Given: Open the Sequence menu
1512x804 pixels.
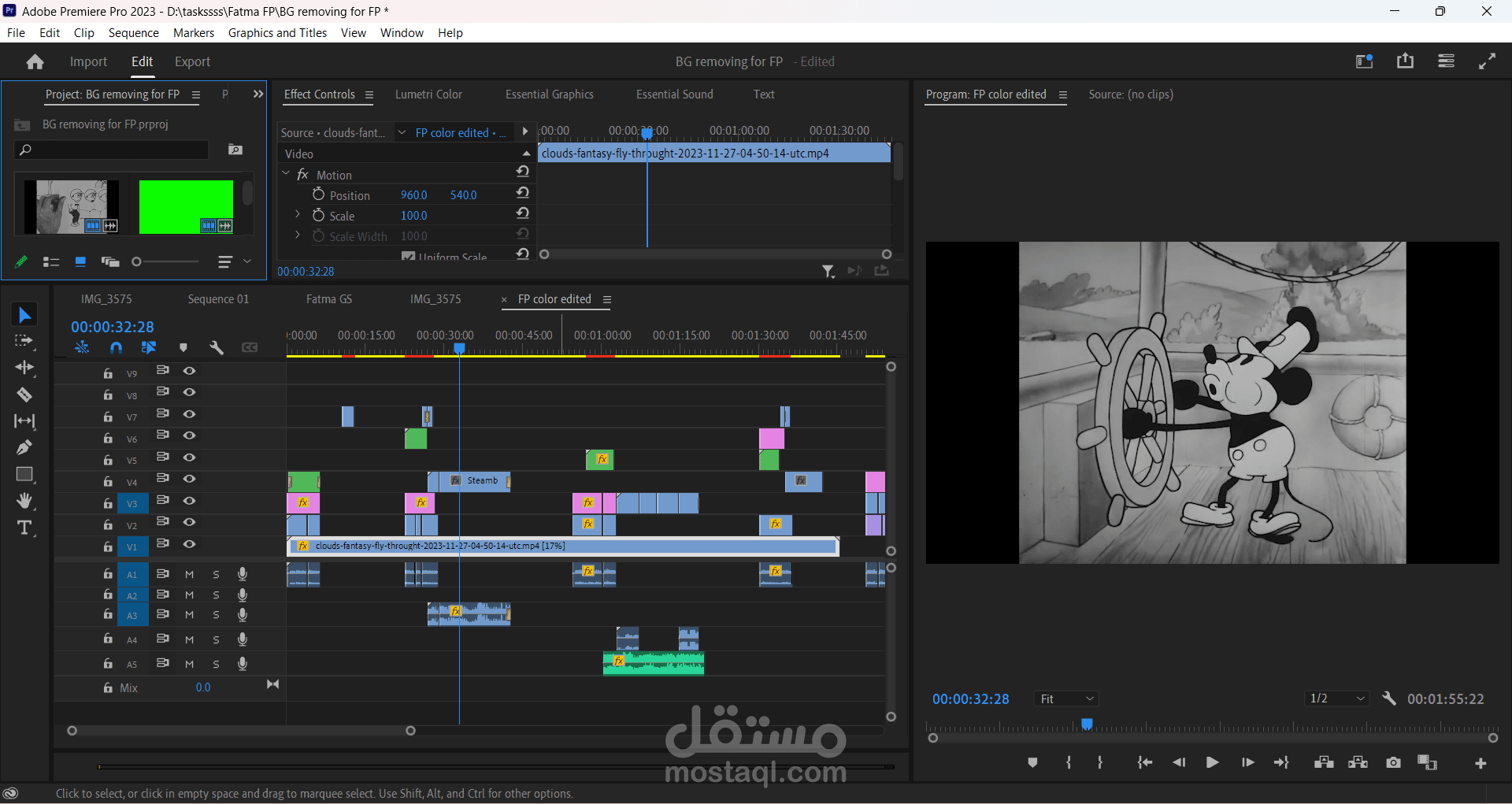Looking at the screenshot, I should [134, 33].
